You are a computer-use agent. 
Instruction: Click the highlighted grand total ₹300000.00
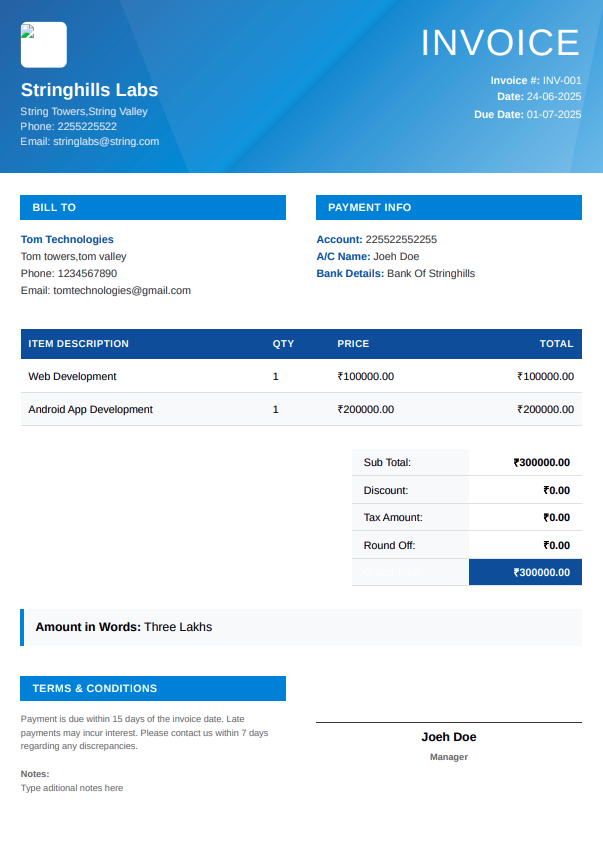541,573
